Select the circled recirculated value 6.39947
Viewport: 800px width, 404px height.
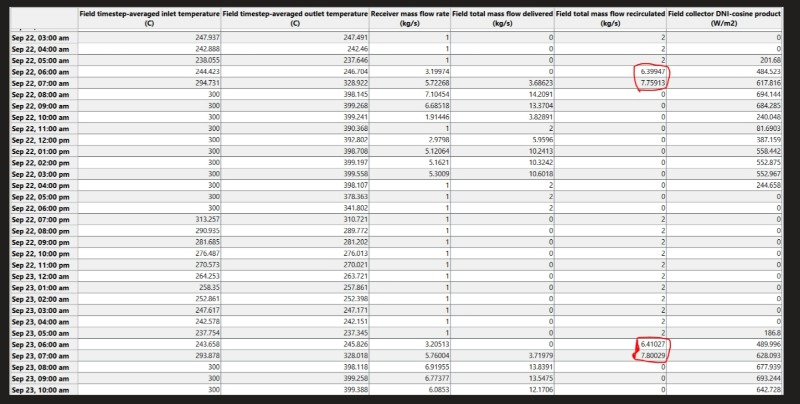(647, 72)
